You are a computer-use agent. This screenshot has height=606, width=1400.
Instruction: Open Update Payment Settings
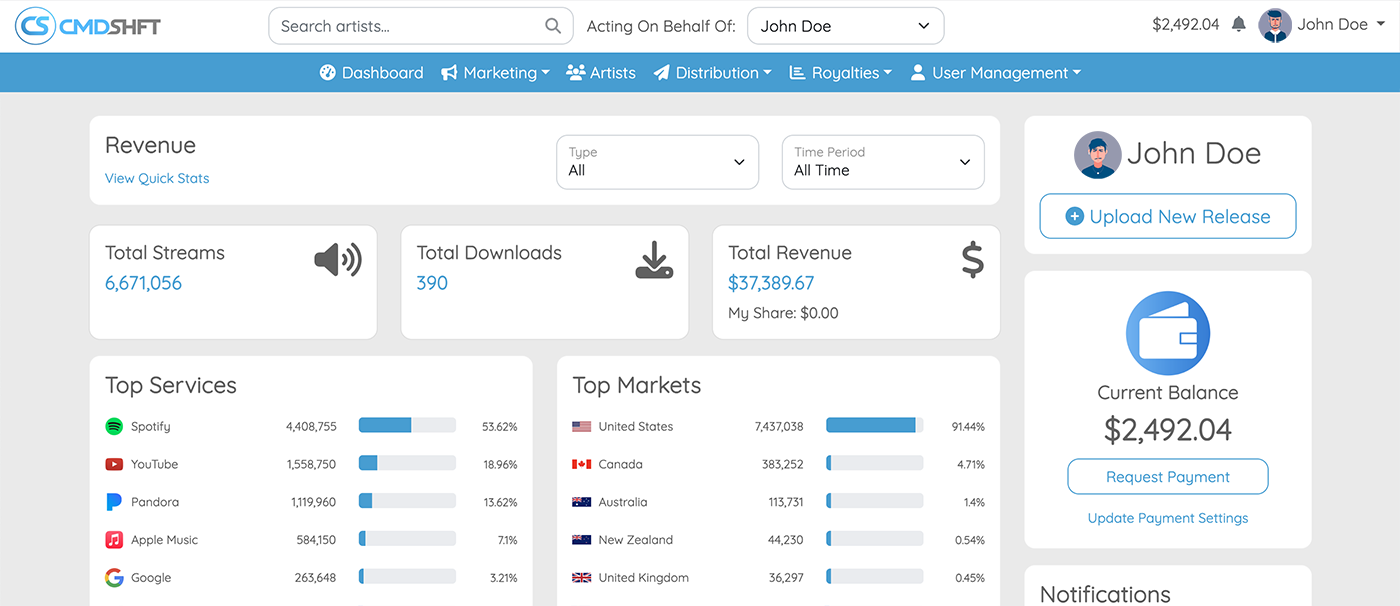[x=1167, y=518]
